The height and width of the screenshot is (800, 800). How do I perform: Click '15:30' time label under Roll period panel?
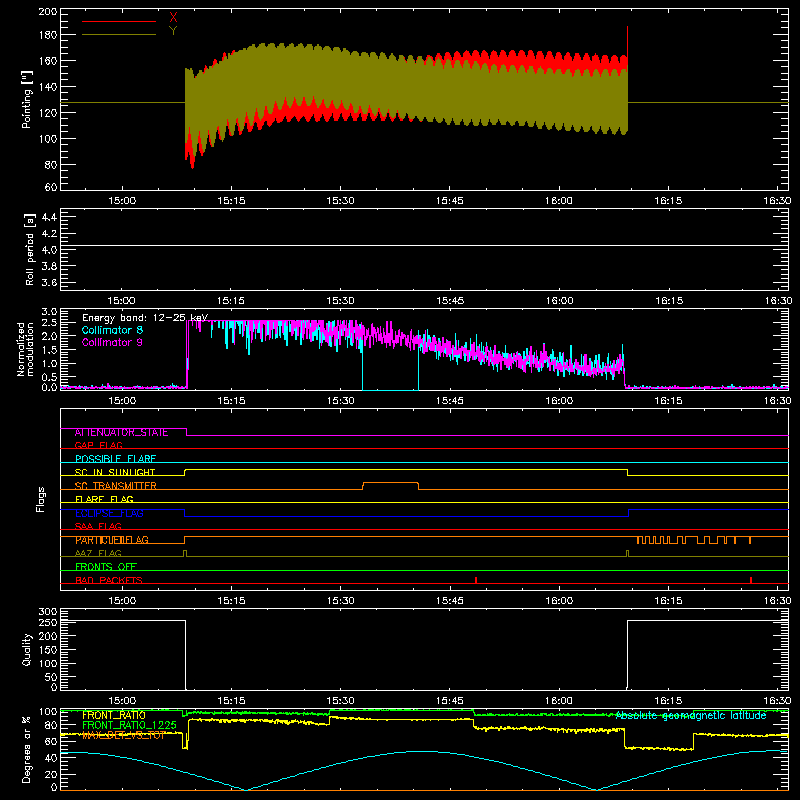click(x=340, y=301)
